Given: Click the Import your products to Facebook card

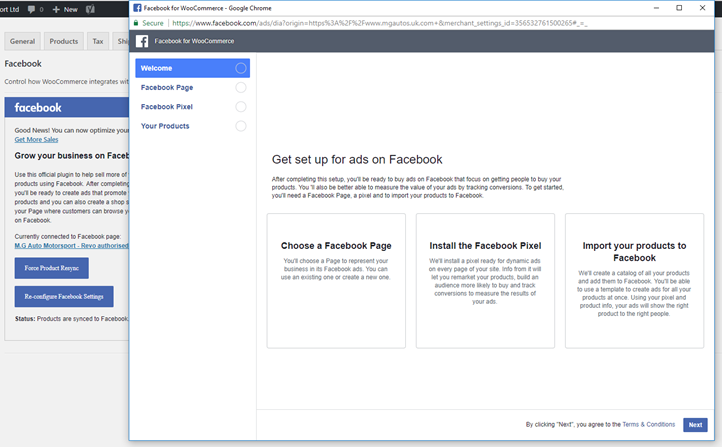Looking at the screenshot, I should pyautogui.click(x=635, y=281).
